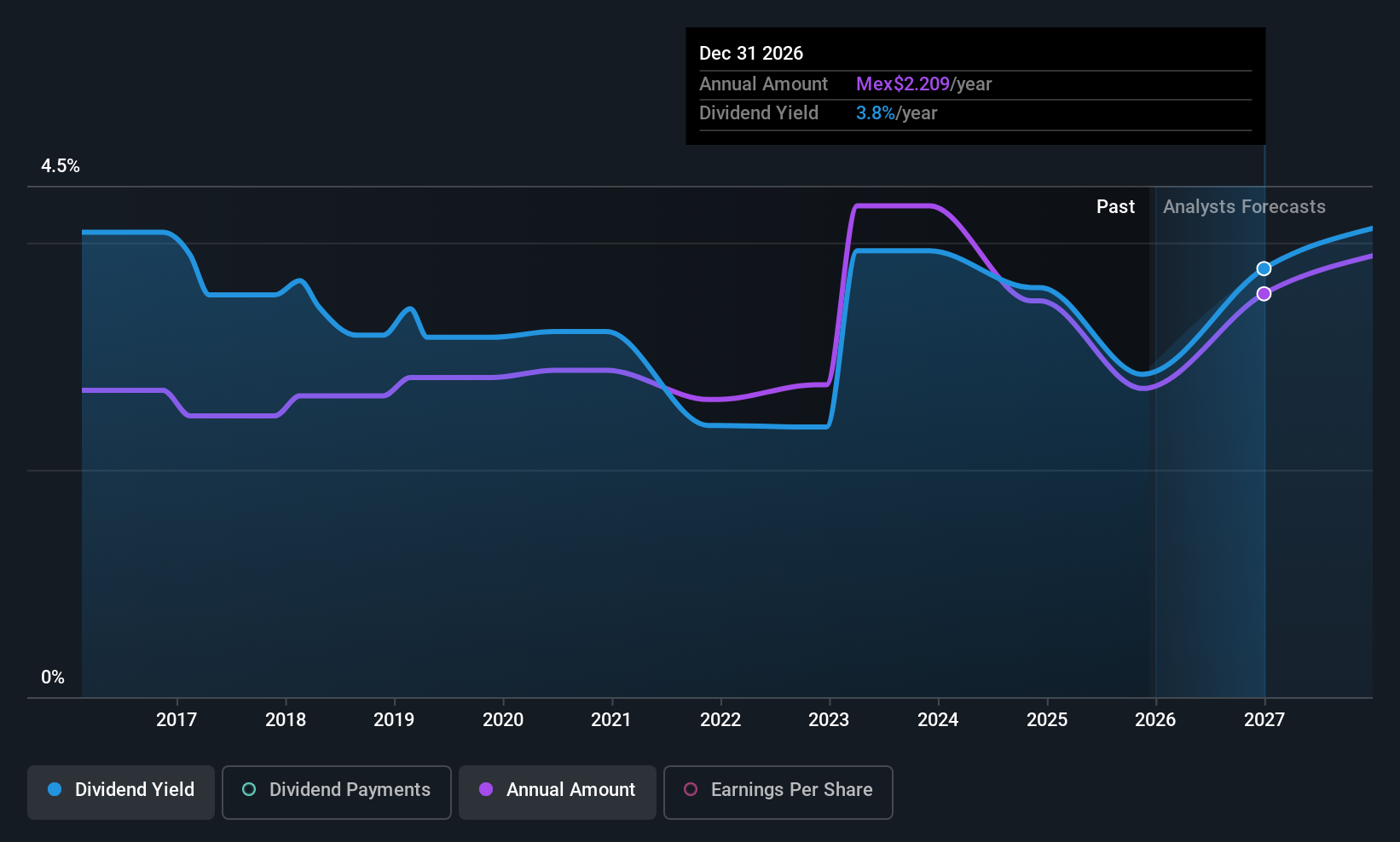Click the 4.5% y-axis label
The width and height of the screenshot is (1400, 842).
tap(61, 166)
